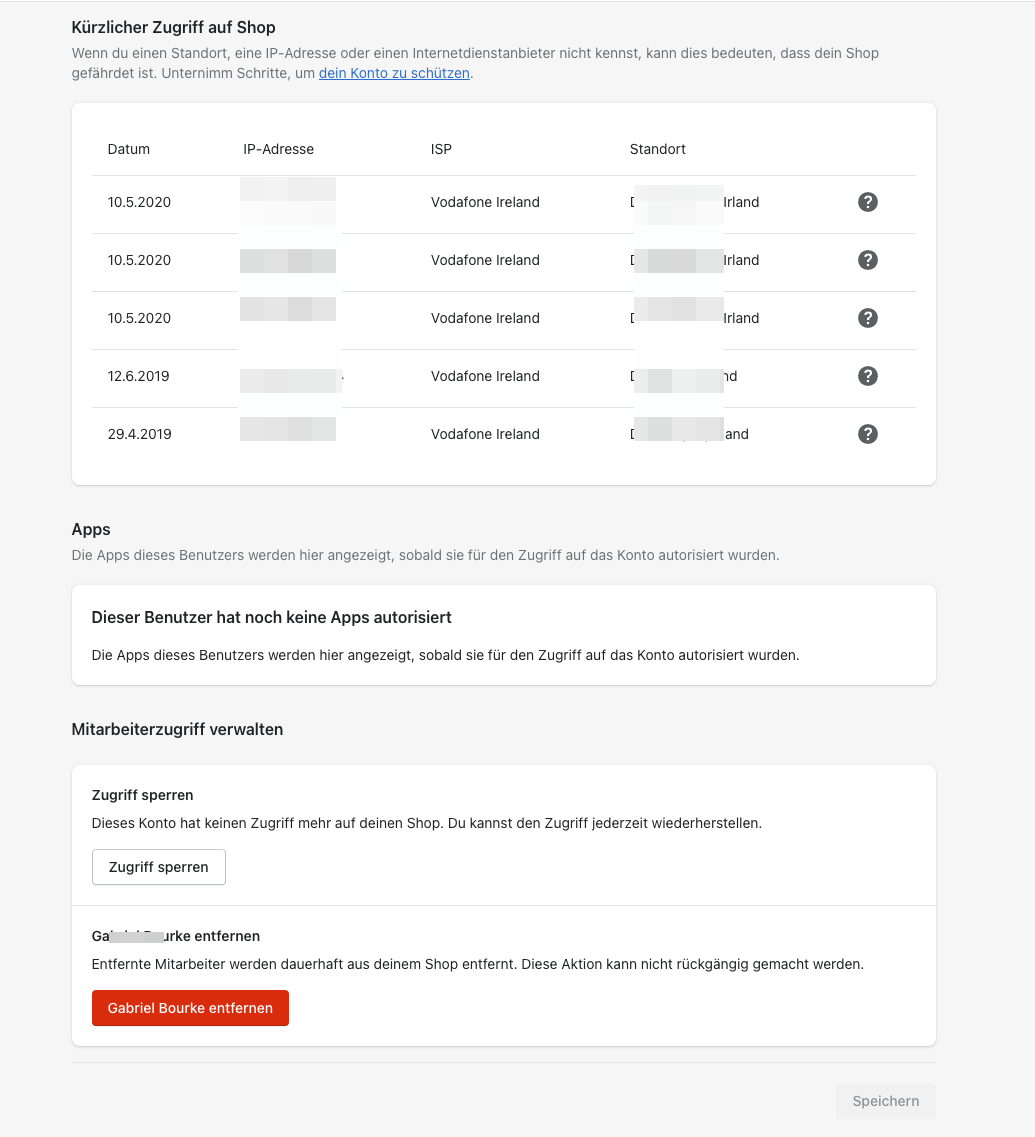Open help icon in the 29.4.2019 row

(x=868, y=434)
